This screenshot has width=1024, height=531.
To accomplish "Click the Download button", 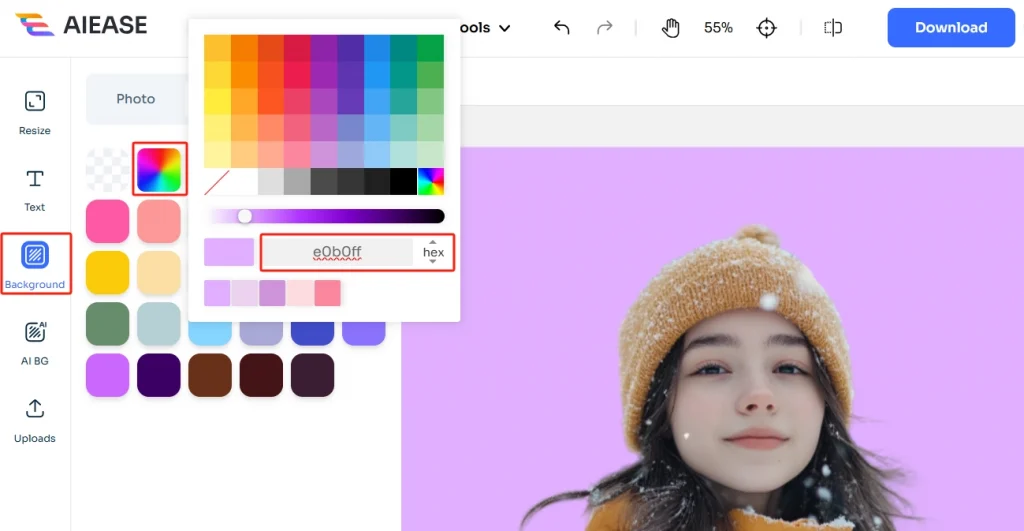I will click(950, 28).
